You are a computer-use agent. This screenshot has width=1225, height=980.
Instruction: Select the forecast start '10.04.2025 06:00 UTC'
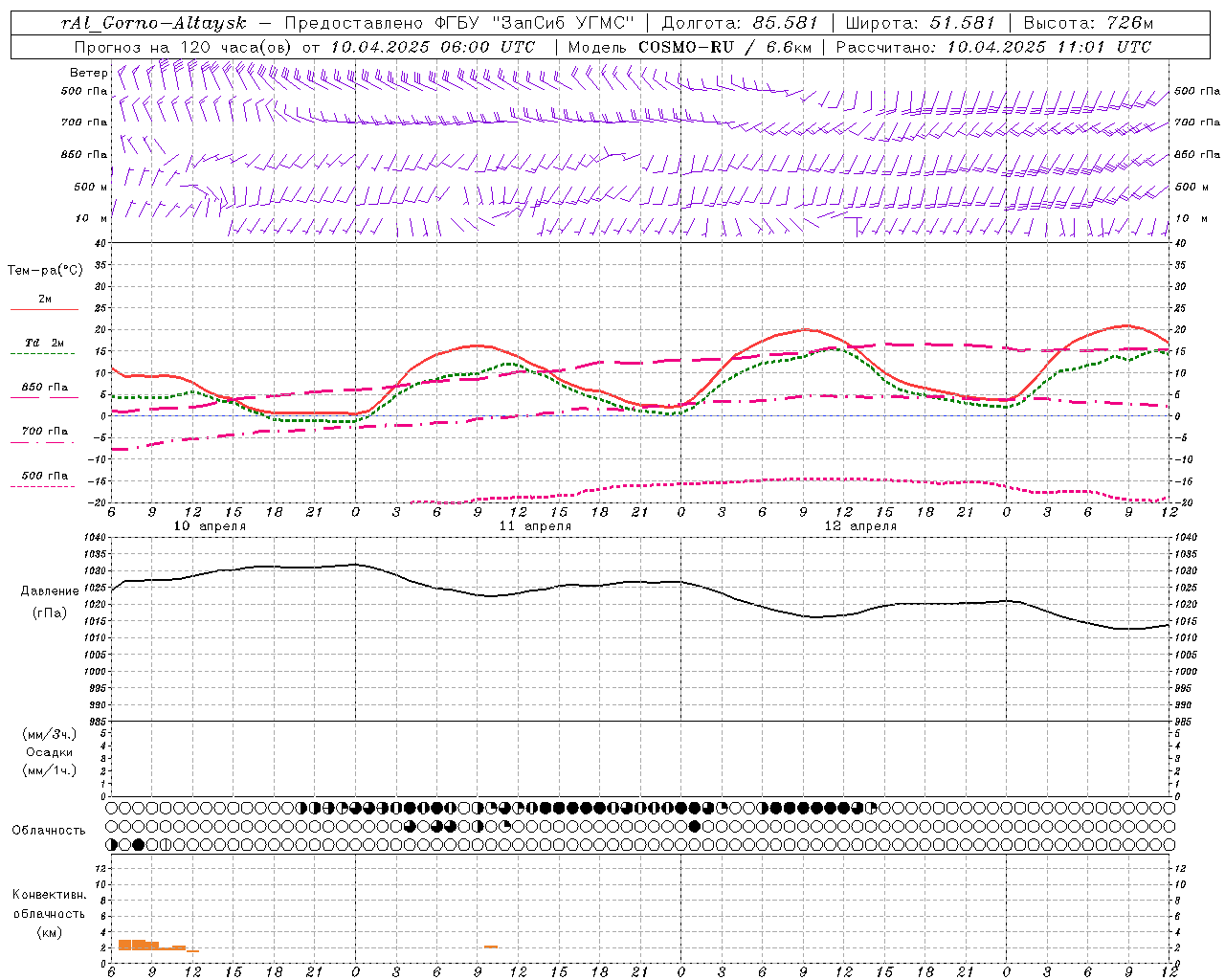(432, 47)
